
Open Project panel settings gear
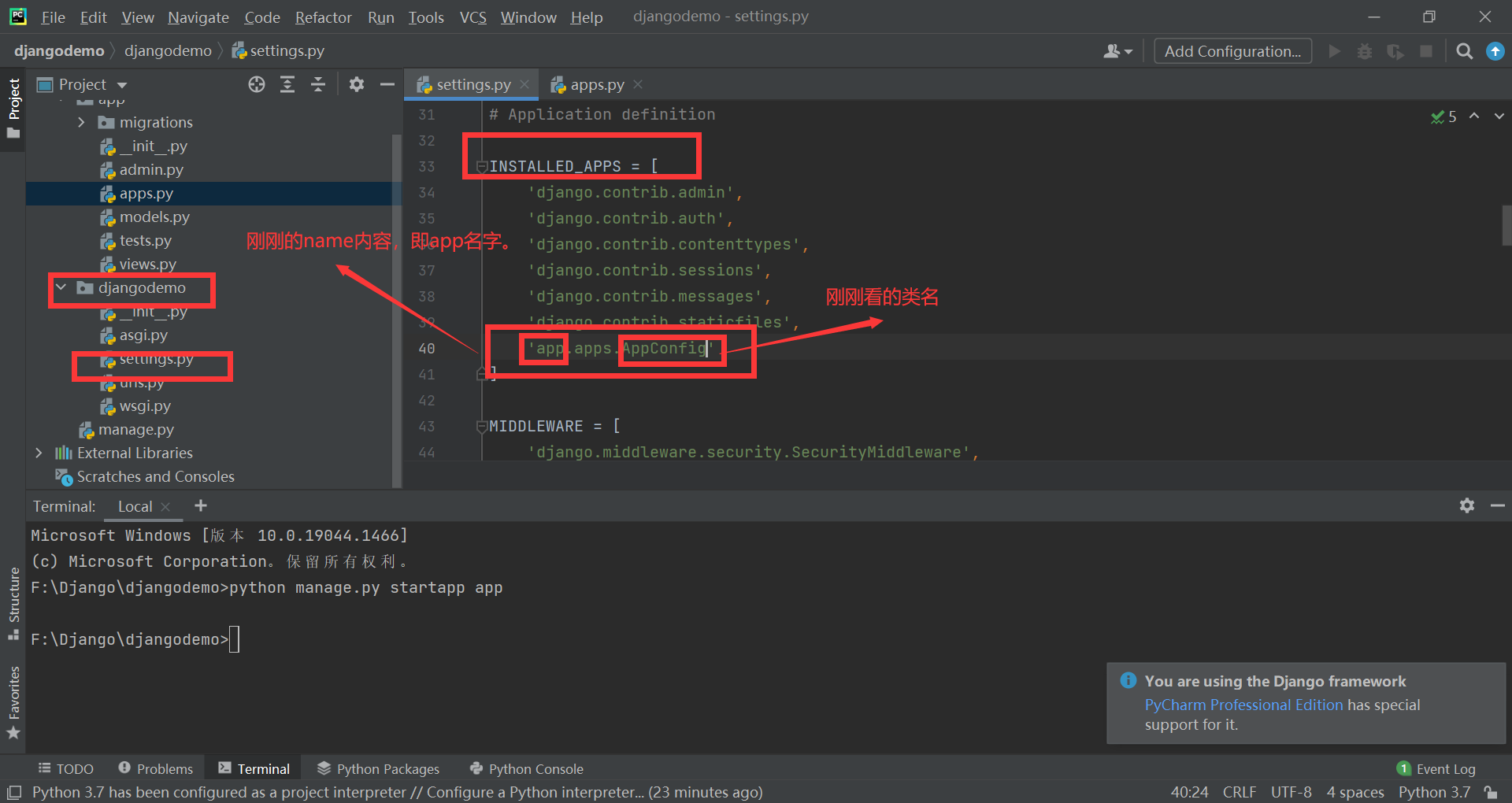[357, 84]
